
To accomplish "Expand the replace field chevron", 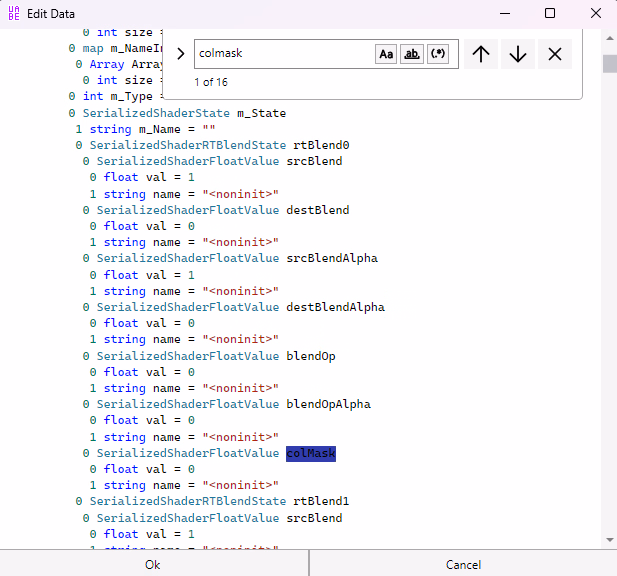I will click(180, 54).
